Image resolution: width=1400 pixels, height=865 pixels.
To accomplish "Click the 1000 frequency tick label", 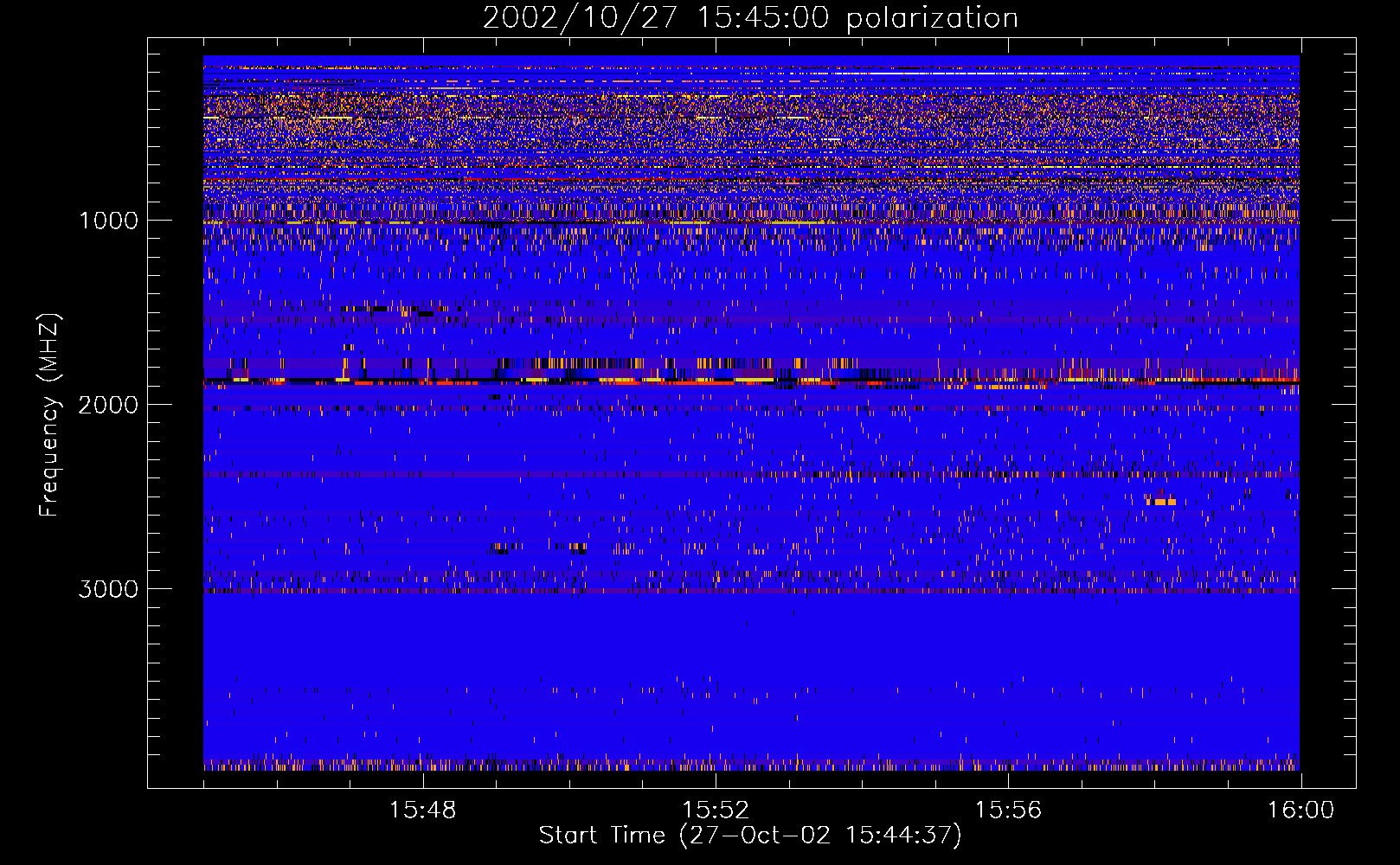I will click(x=108, y=221).
